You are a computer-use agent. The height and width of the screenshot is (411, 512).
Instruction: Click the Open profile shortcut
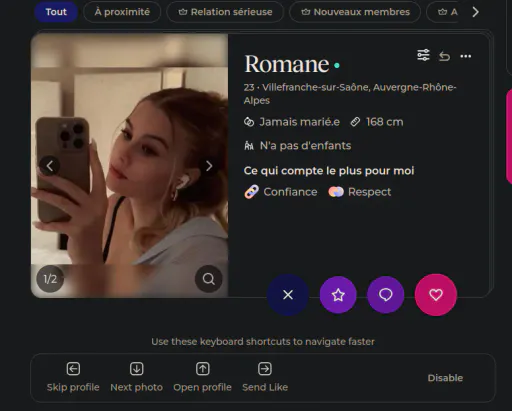tap(202, 377)
